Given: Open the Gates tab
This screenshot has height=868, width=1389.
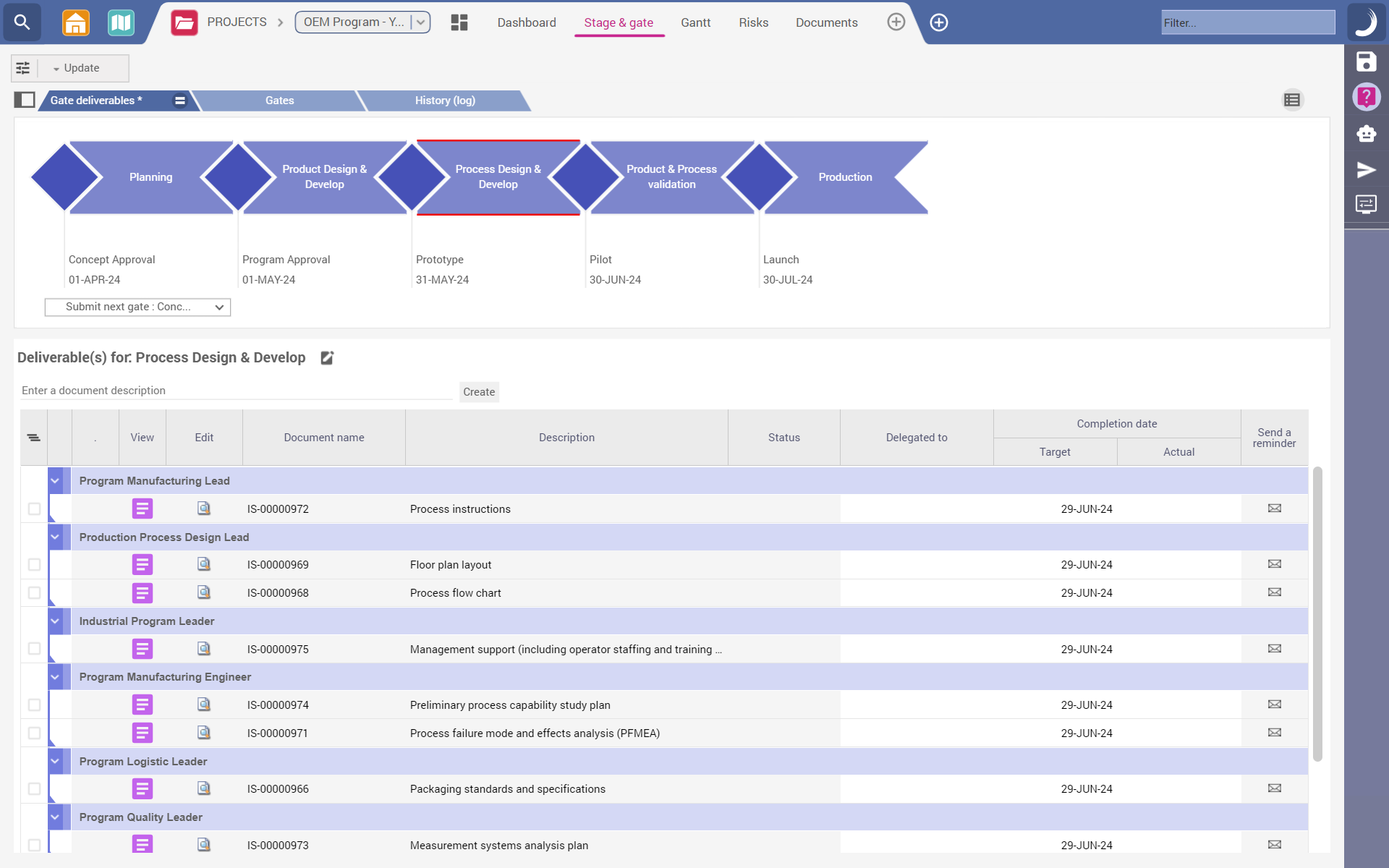Looking at the screenshot, I should [279, 101].
